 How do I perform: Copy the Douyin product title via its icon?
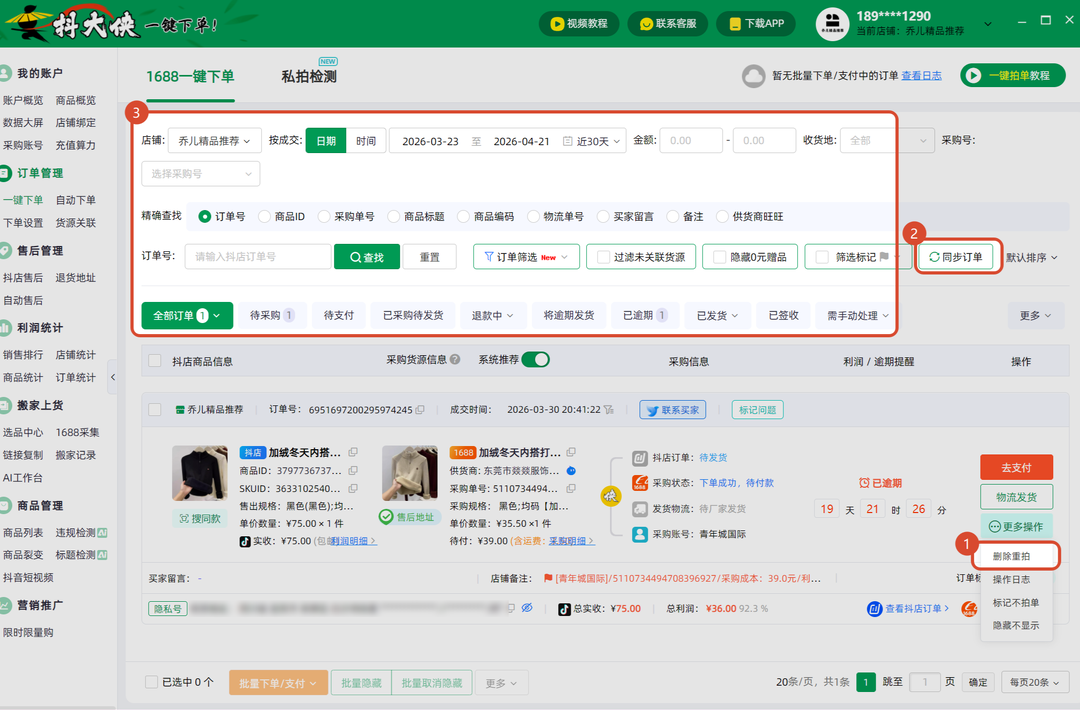tap(353, 452)
